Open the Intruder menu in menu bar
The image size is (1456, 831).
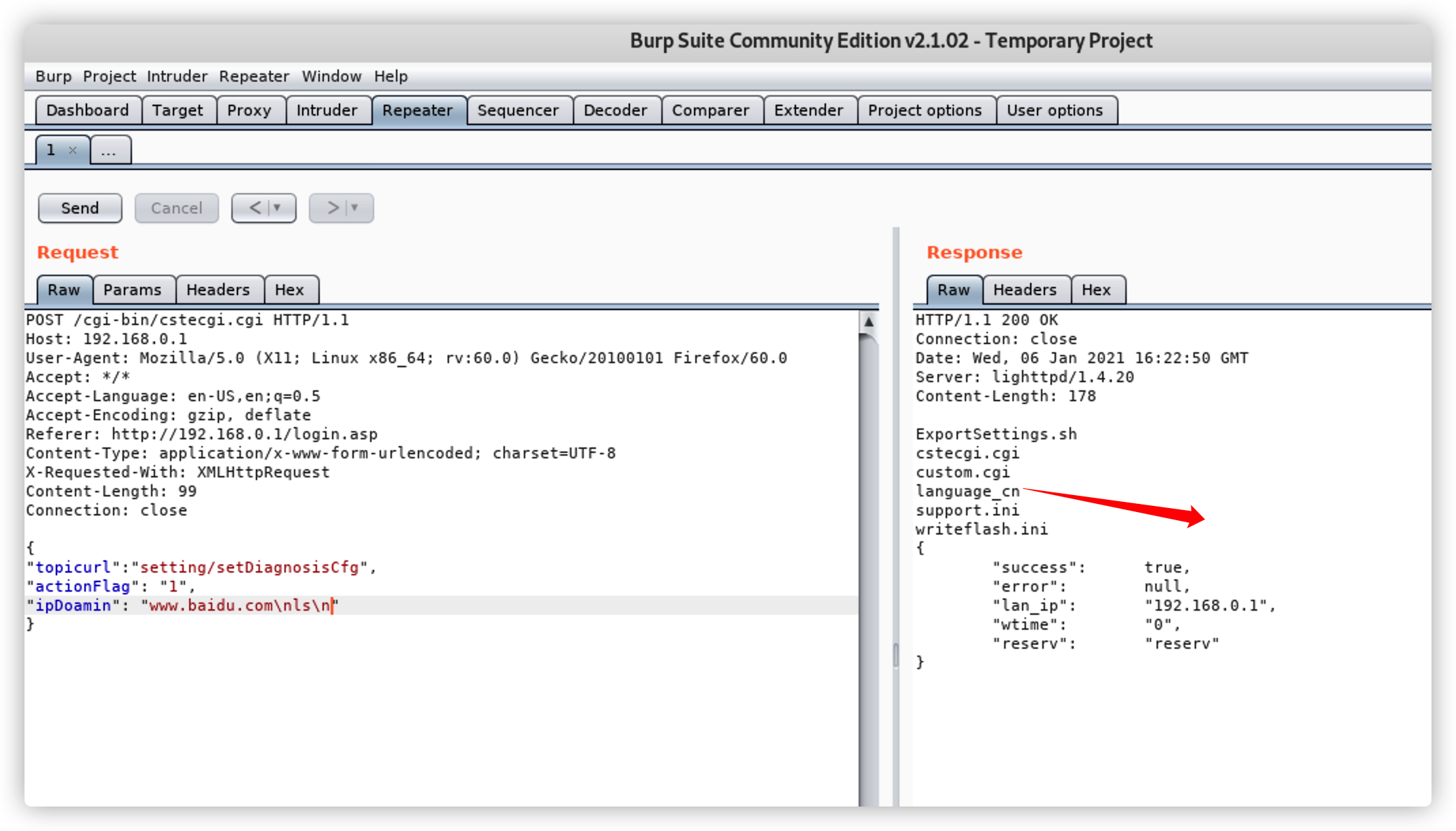click(177, 76)
